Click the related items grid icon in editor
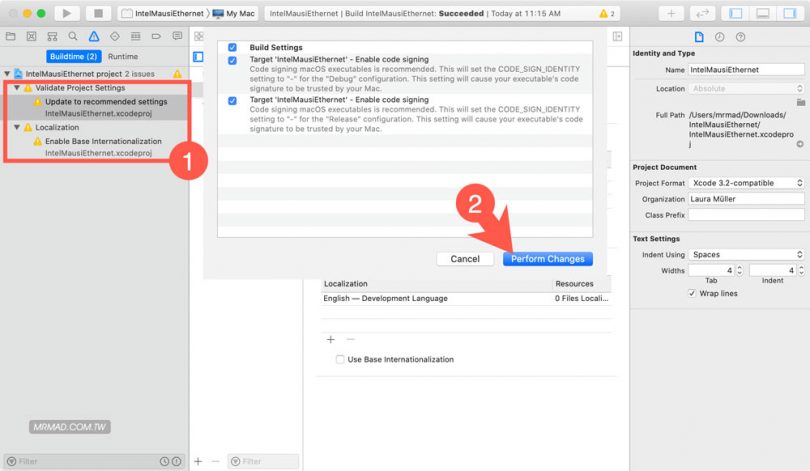The image size is (810, 471). point(198,36)
